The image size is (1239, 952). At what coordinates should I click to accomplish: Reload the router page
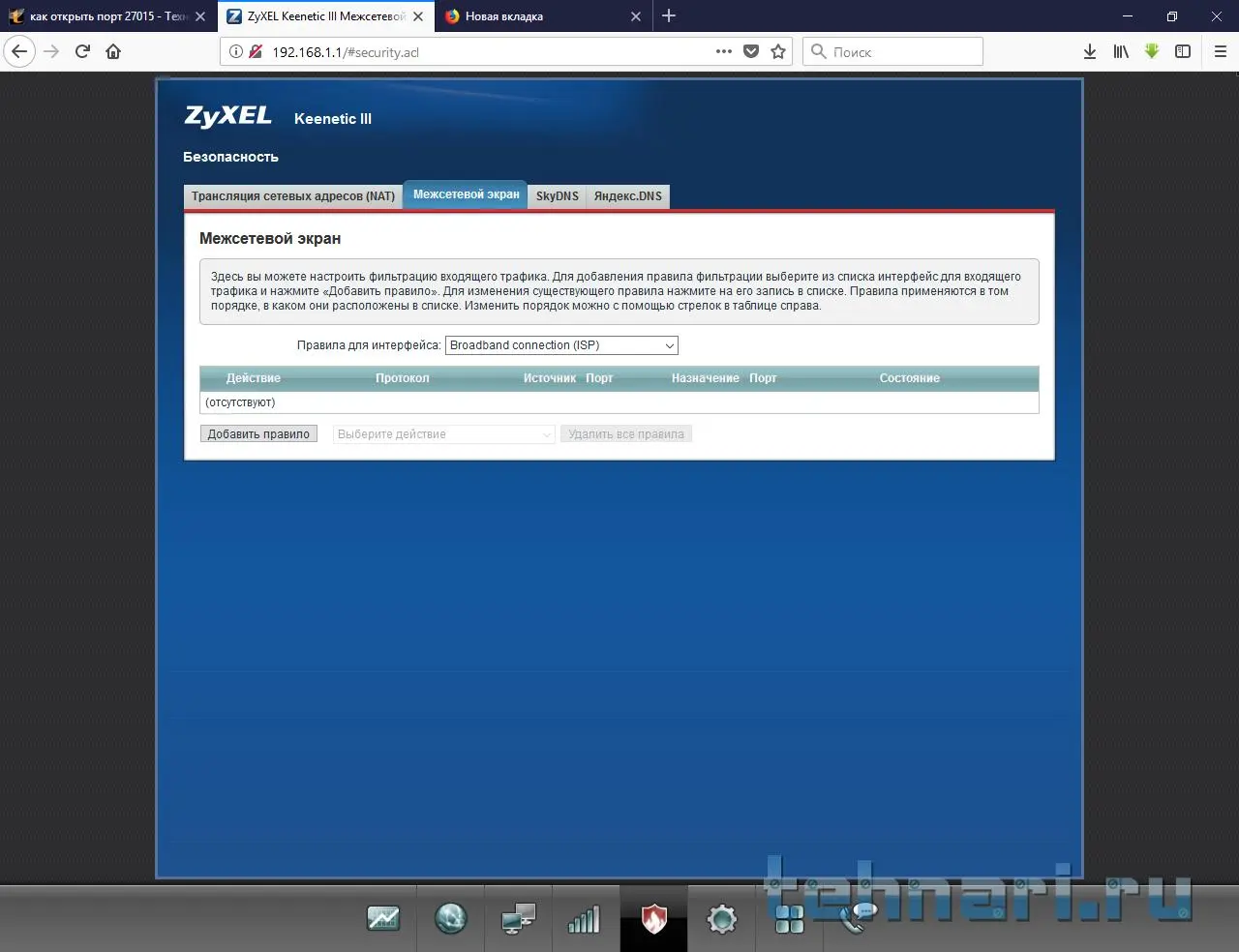82,51
